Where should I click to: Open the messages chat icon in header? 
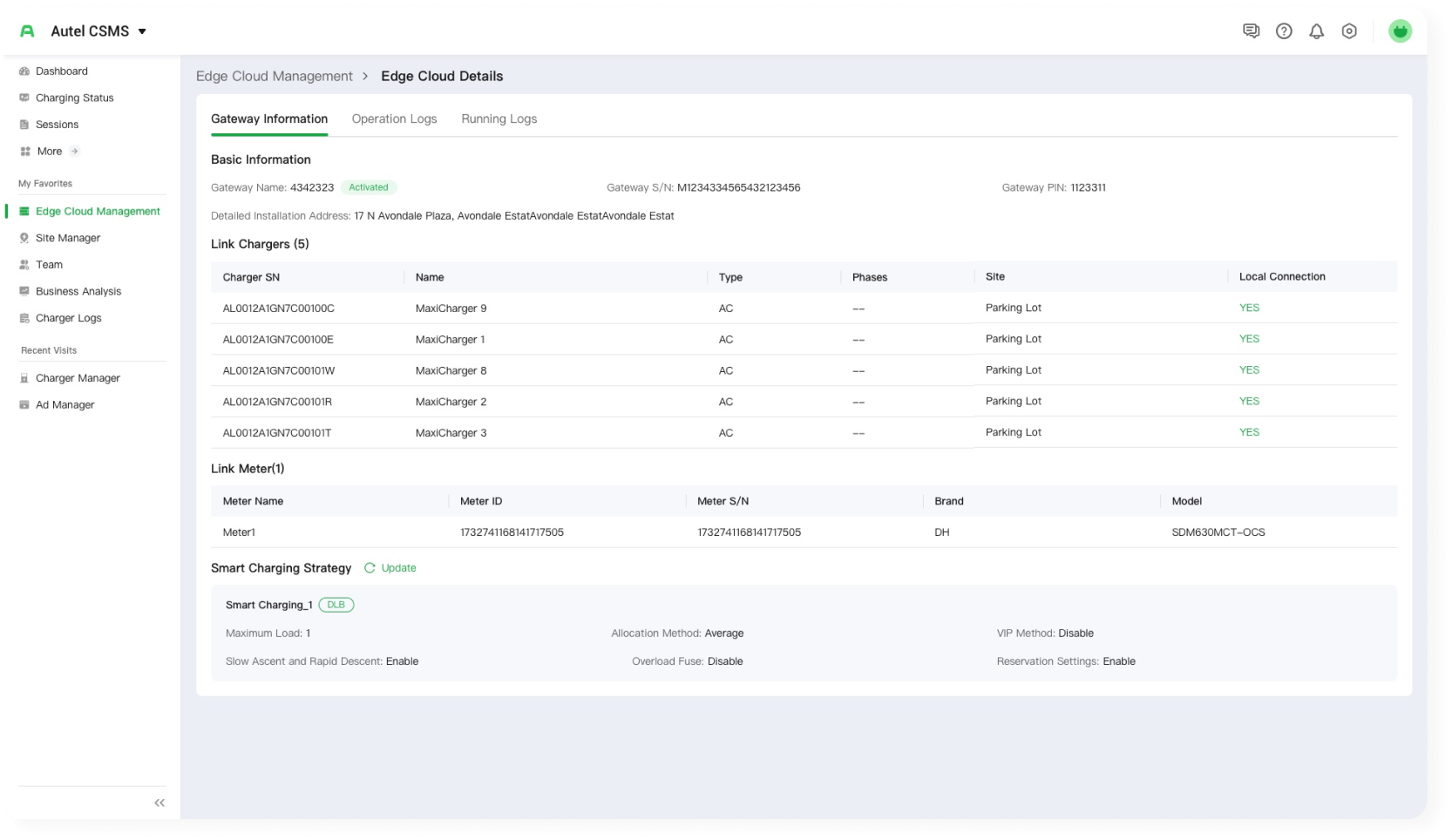coord(1251,31)
